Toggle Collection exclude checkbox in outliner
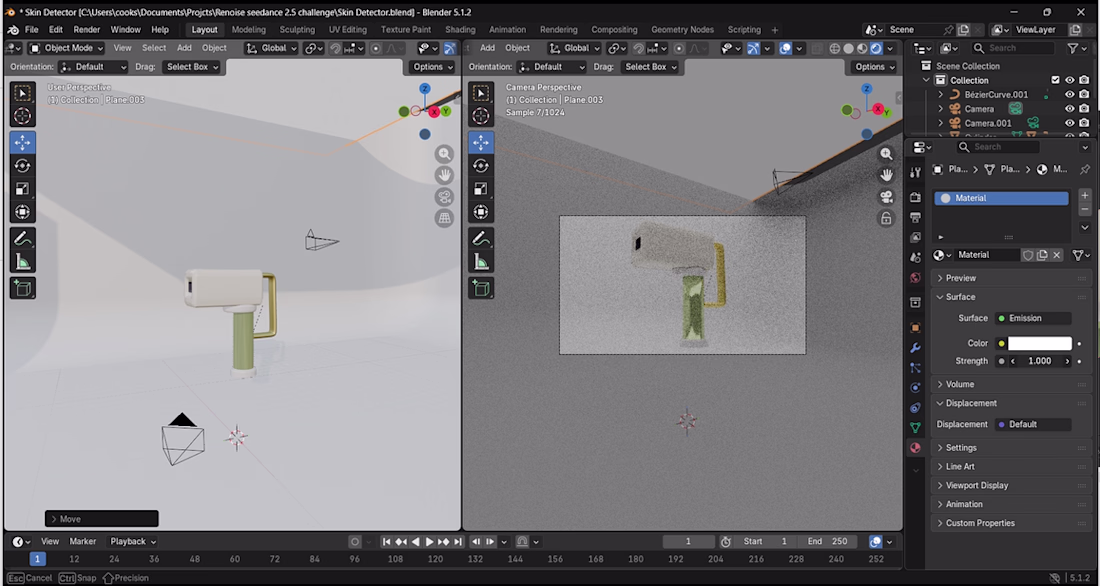Image resolution: width=1100 pixels, height=586 pixels. pos(1055,80)
